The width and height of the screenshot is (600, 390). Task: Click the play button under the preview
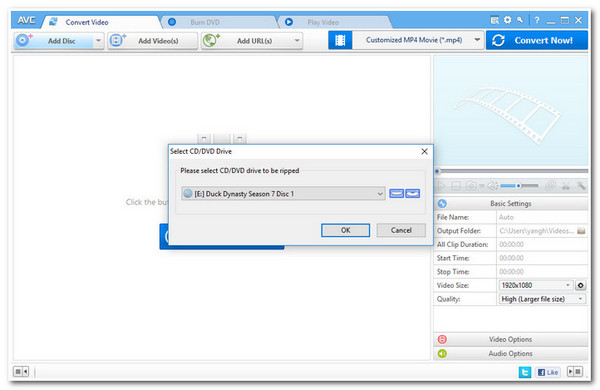click(442, 186)
